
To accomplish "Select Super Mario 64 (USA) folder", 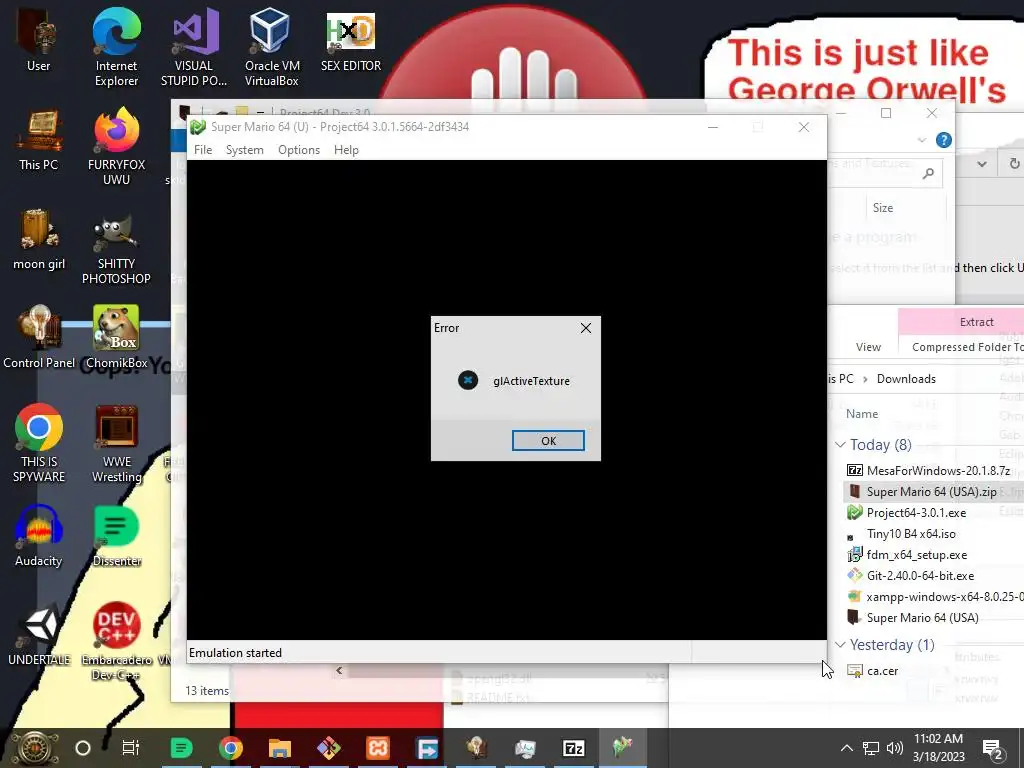I will tap(912, 617).
